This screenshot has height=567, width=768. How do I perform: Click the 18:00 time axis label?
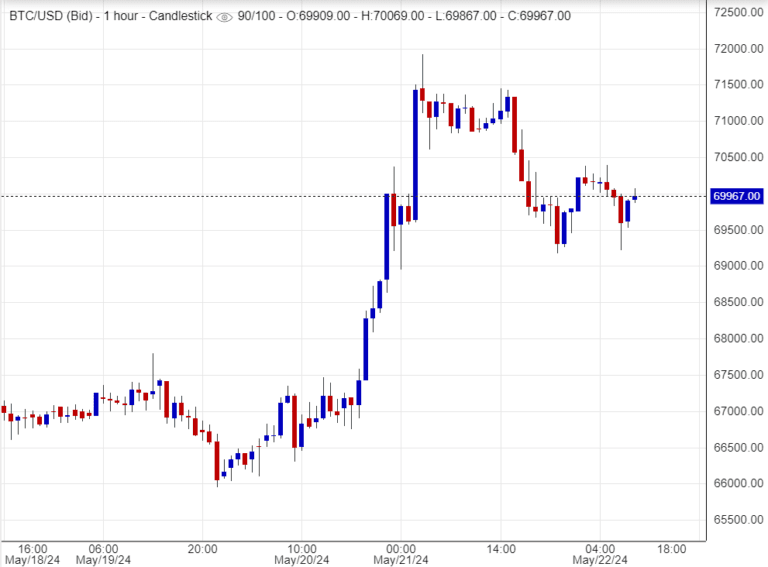click(x=672, y=548)
